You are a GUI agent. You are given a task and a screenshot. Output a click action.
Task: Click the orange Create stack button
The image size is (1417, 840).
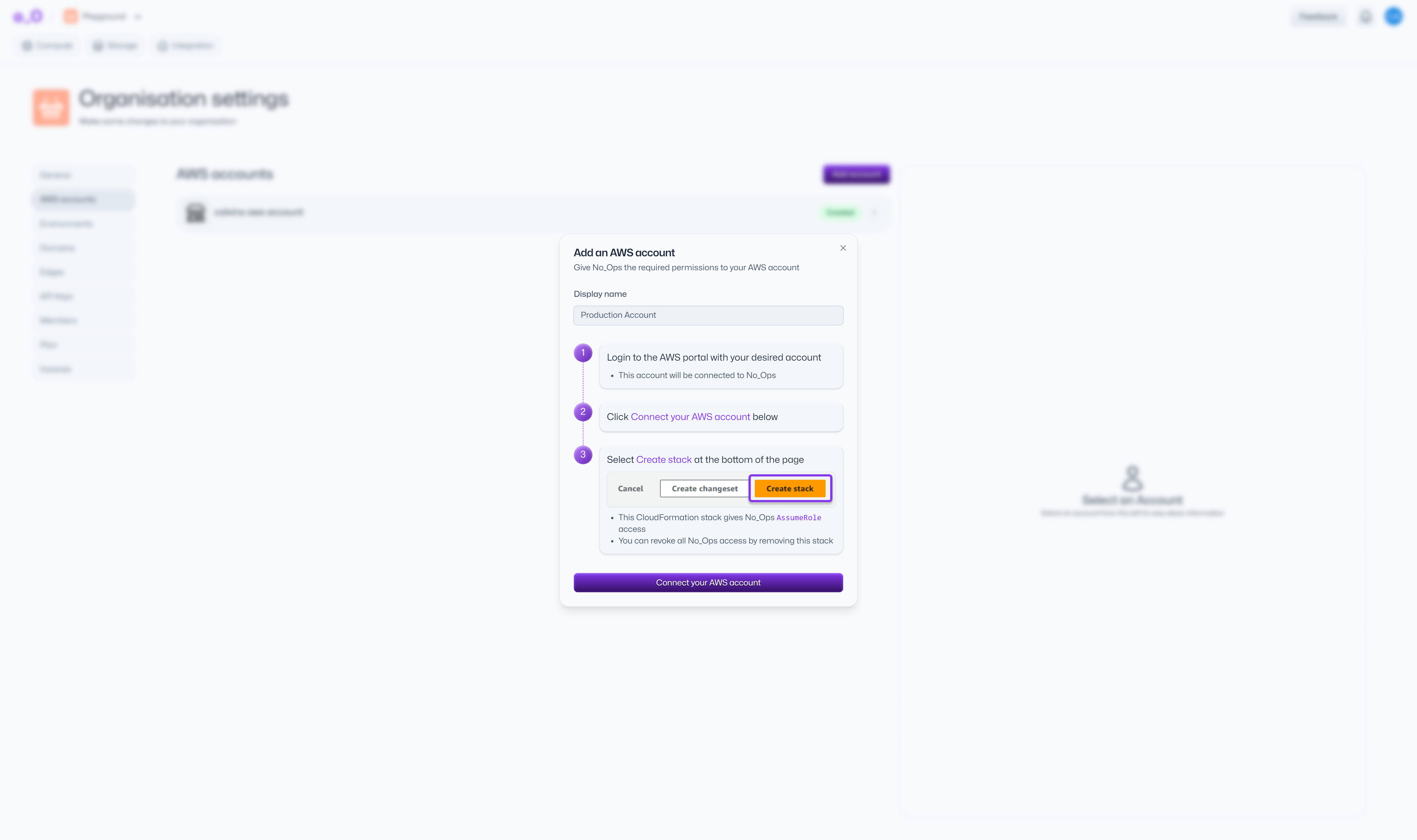[790, 488]
